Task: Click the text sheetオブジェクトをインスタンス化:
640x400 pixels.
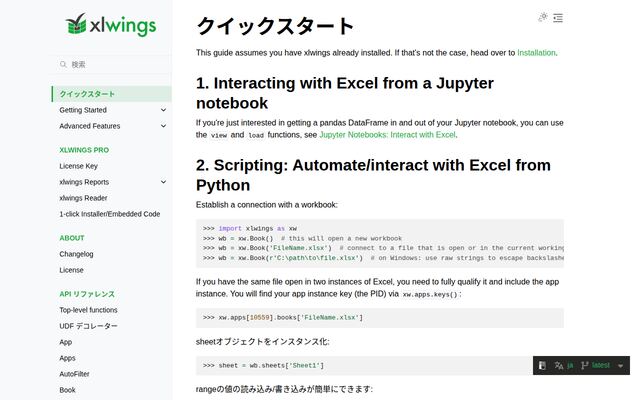Action: [x=262, y=342]
